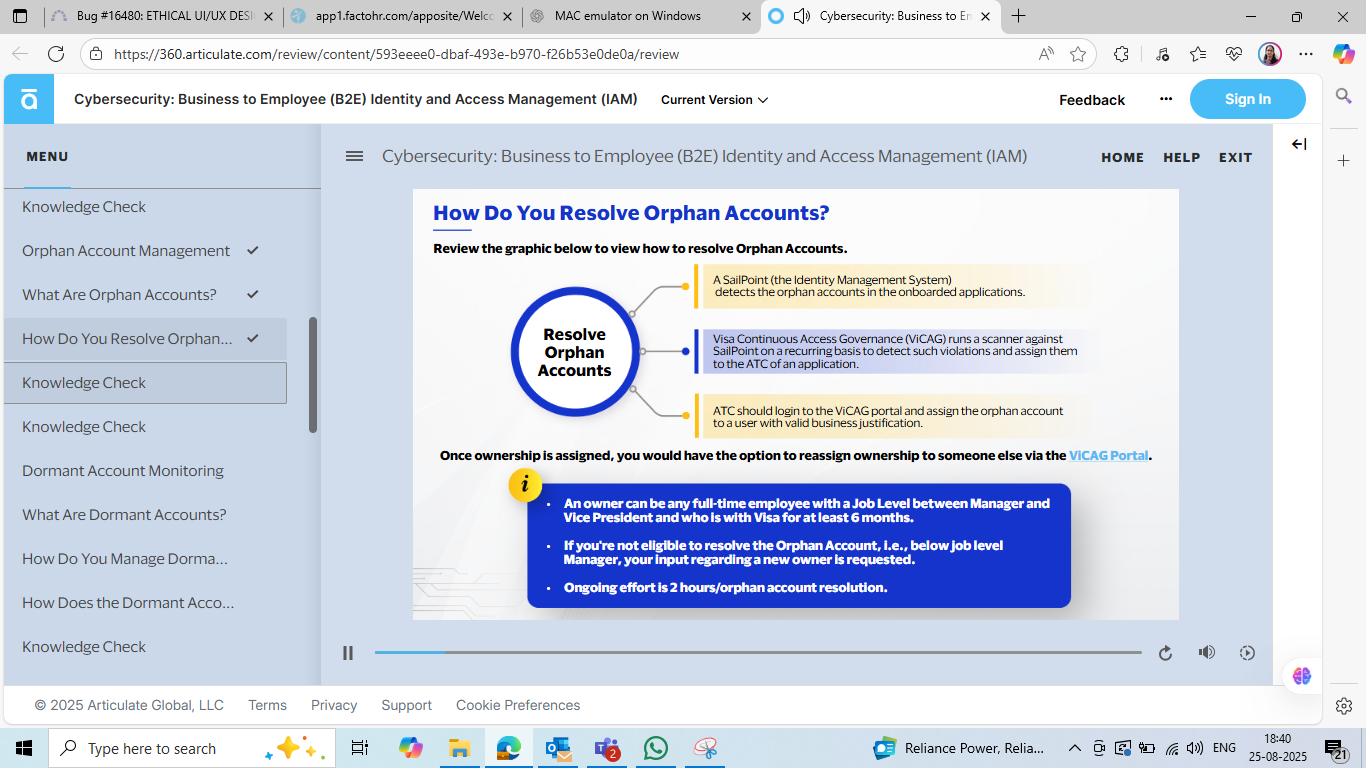Select What Are Orphan Accounts? menu item
The image size is (1366, 768).
click(x=145, y=295)
